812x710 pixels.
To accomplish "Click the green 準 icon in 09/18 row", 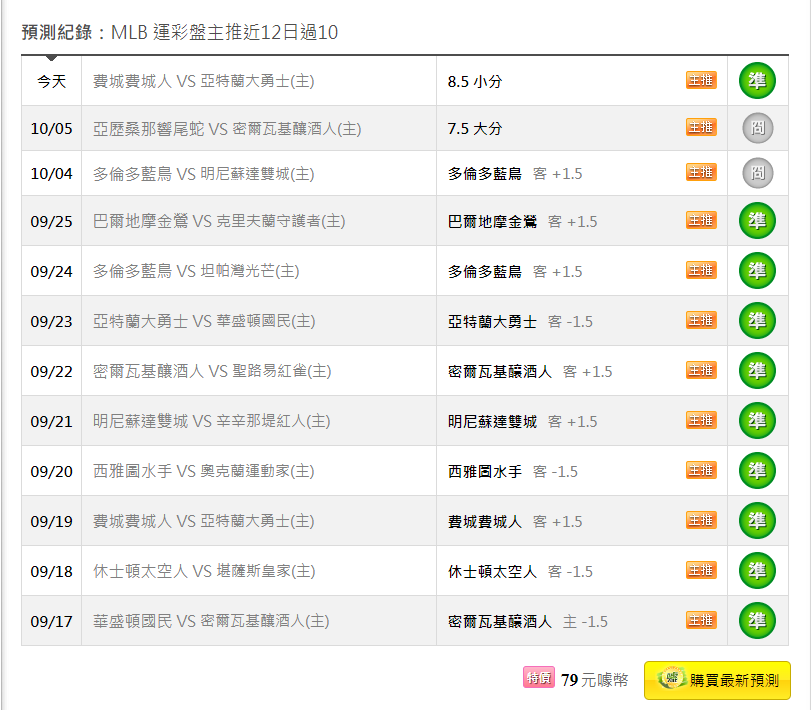I will point(757,570).
